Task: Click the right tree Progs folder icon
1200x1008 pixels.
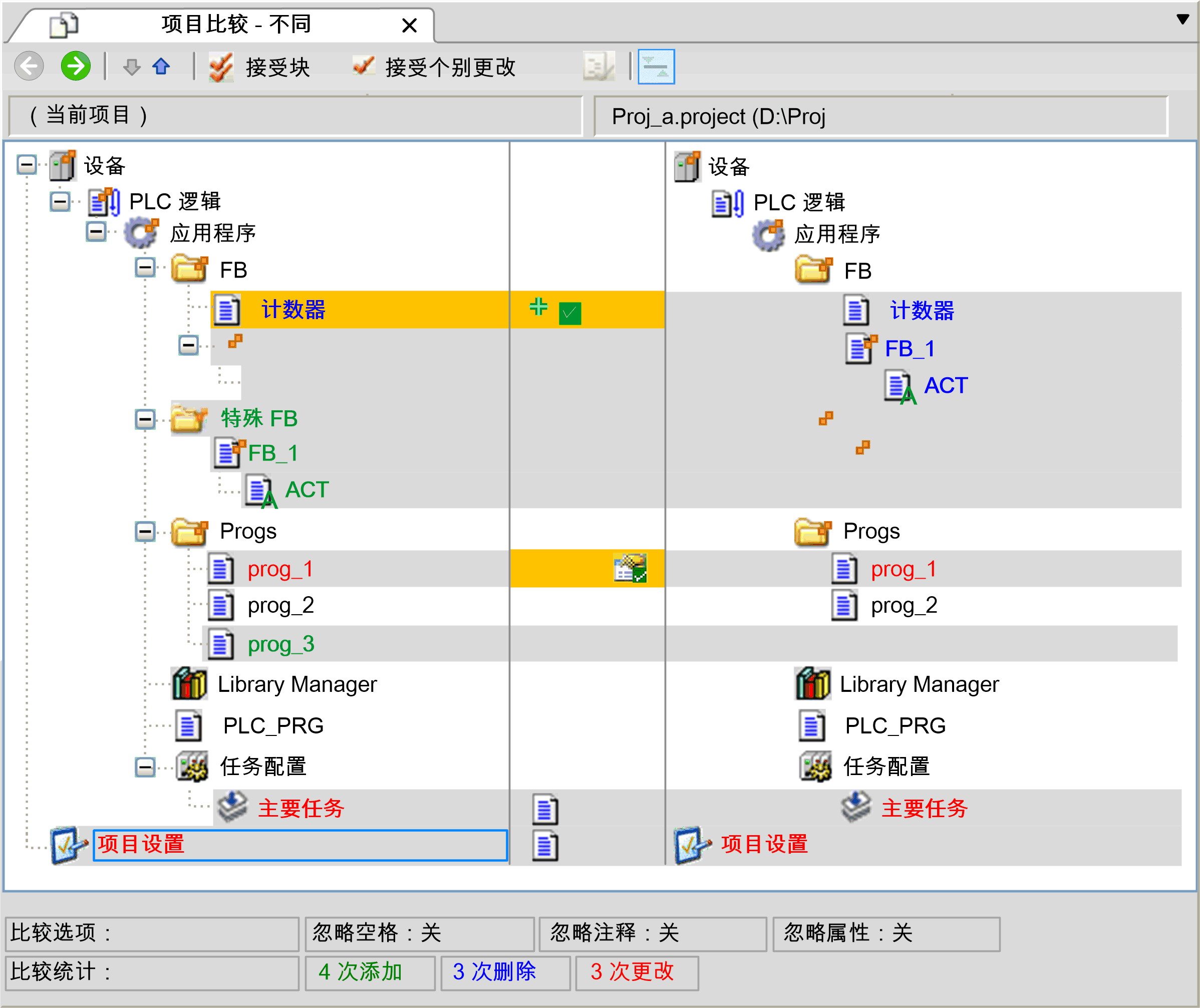Action: (x=813, y=532)
